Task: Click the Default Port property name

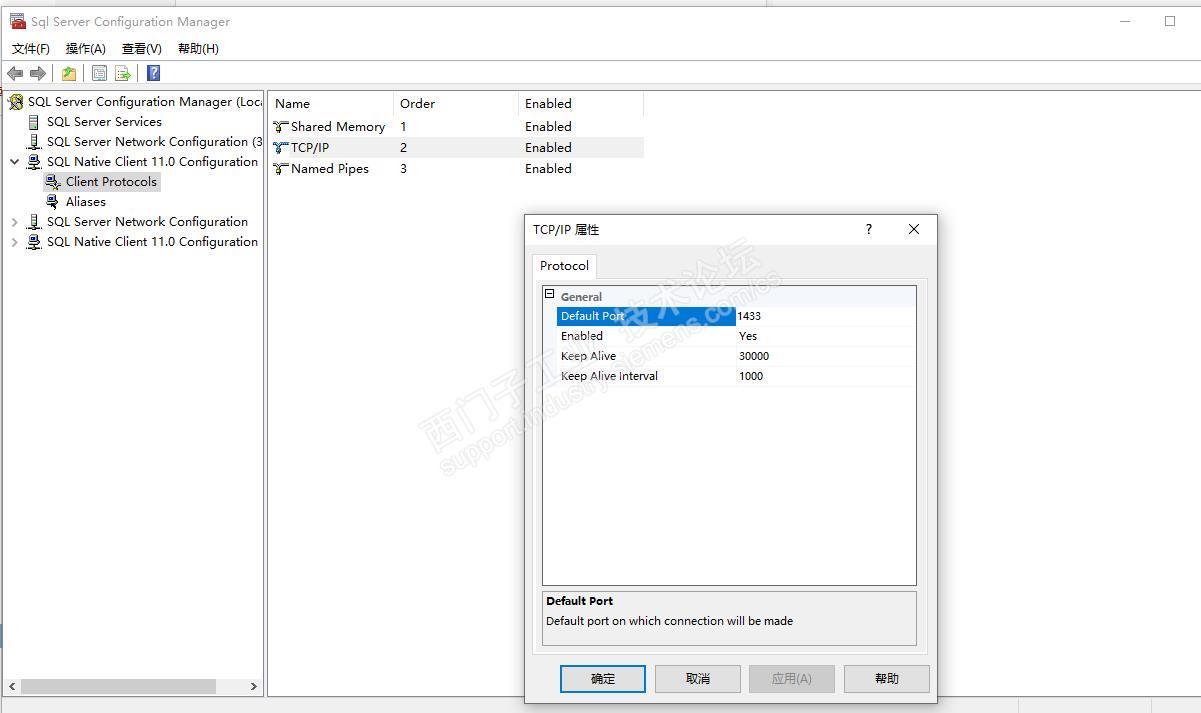Action: (x=646, y=316)
